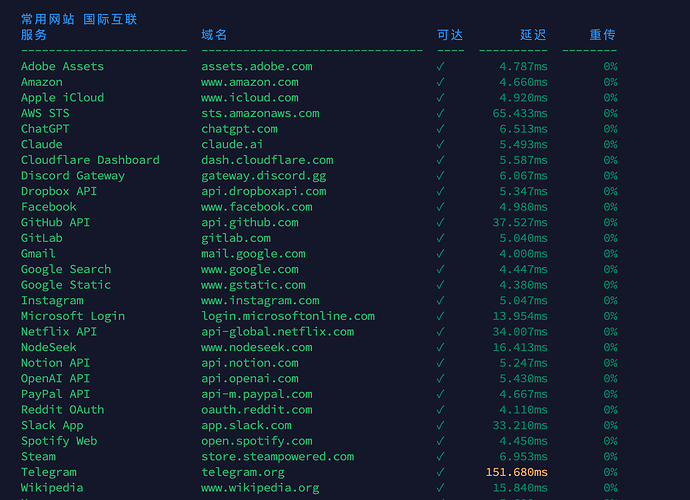Image resolution: width=690 pixels, height=500 pixels.
Task: Click the highlighted latency '151.680ms'
Action: 517,472
